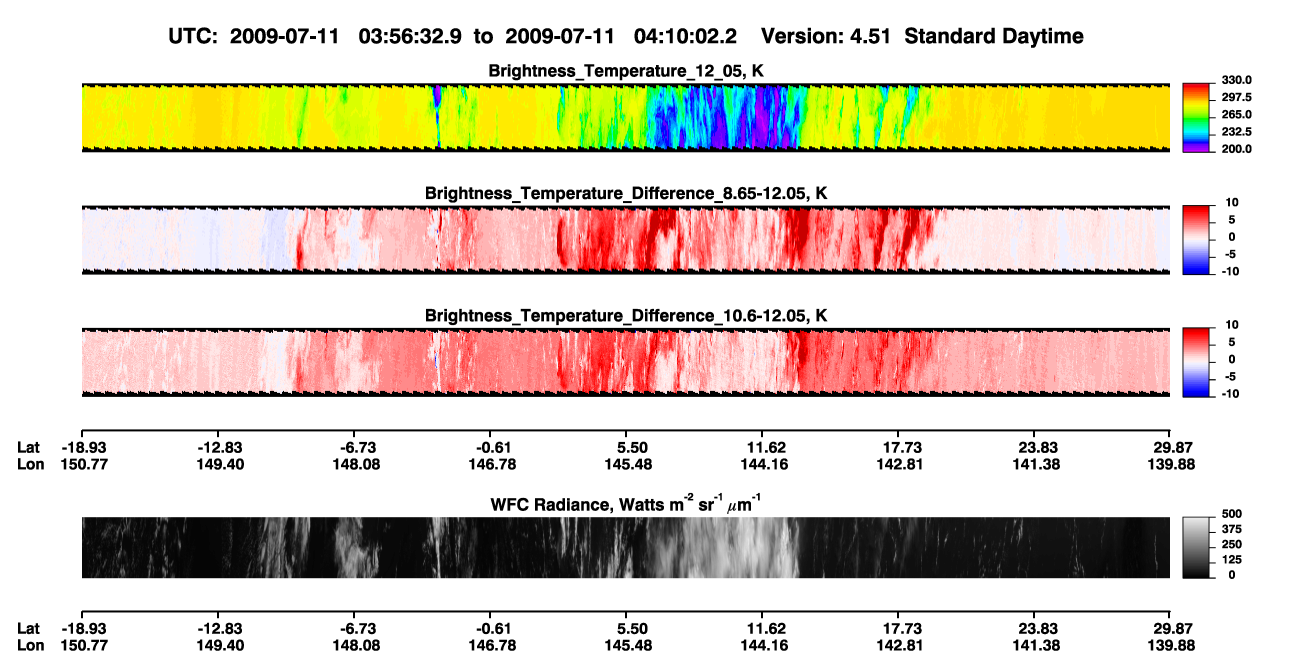
Task: Click upper axis longitude value 139.88
Action: 1172,465
